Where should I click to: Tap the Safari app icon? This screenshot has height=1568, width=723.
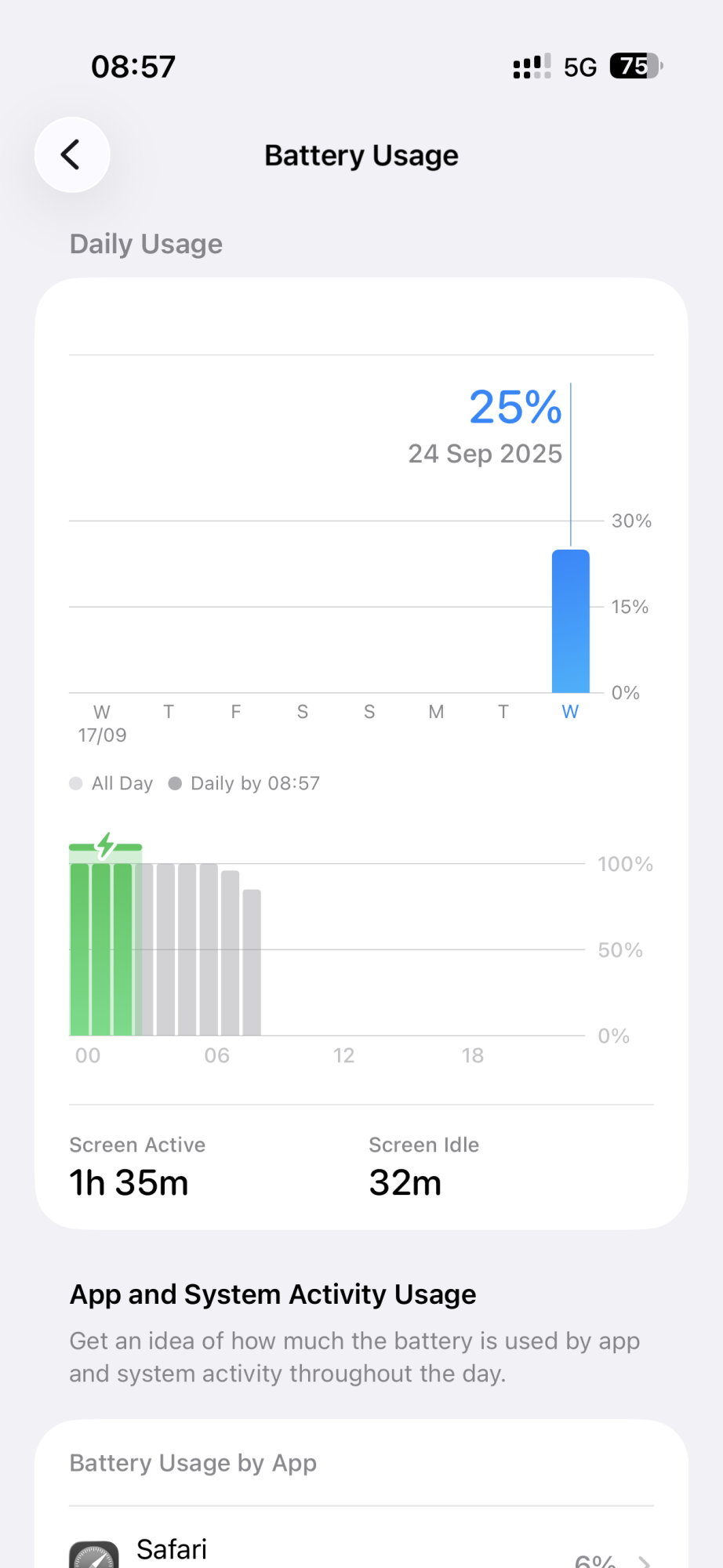pyautogui.click(x=94, y=1555)
